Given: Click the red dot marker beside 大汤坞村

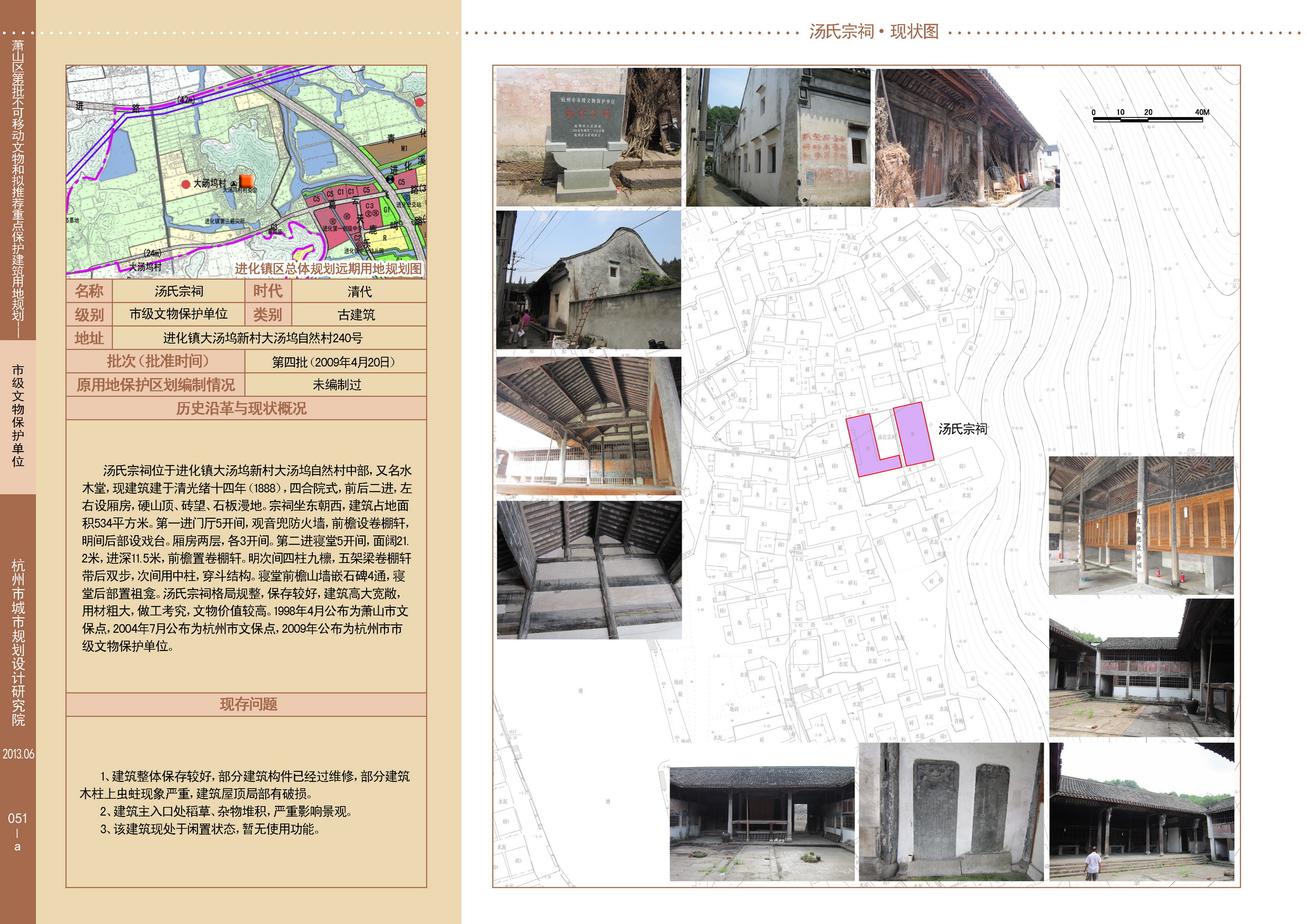Looking at the screenshot, I should (185, 184).
